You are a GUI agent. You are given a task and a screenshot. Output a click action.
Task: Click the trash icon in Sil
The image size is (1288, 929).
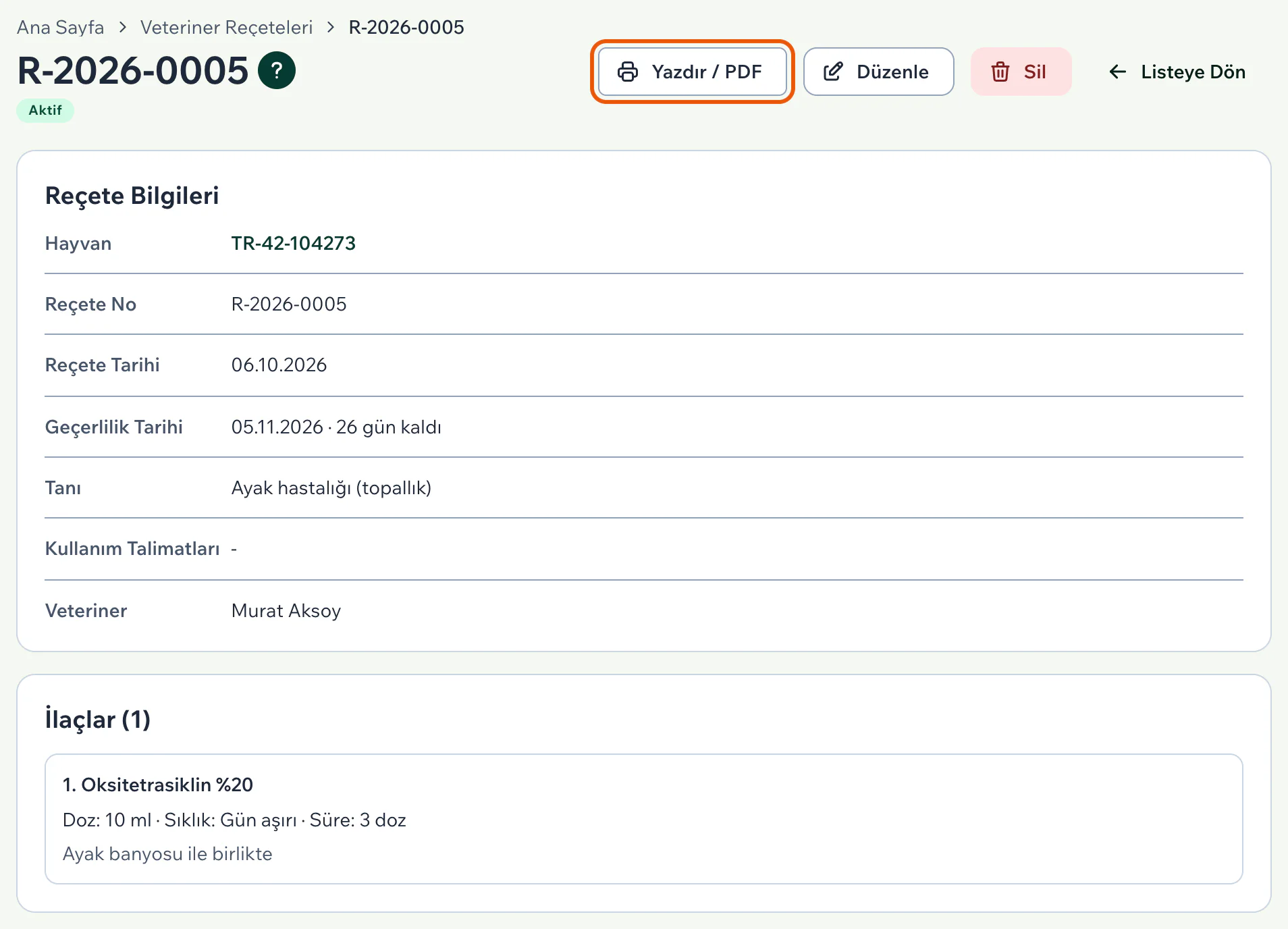pyautogui.click(x=1000, y=72)
